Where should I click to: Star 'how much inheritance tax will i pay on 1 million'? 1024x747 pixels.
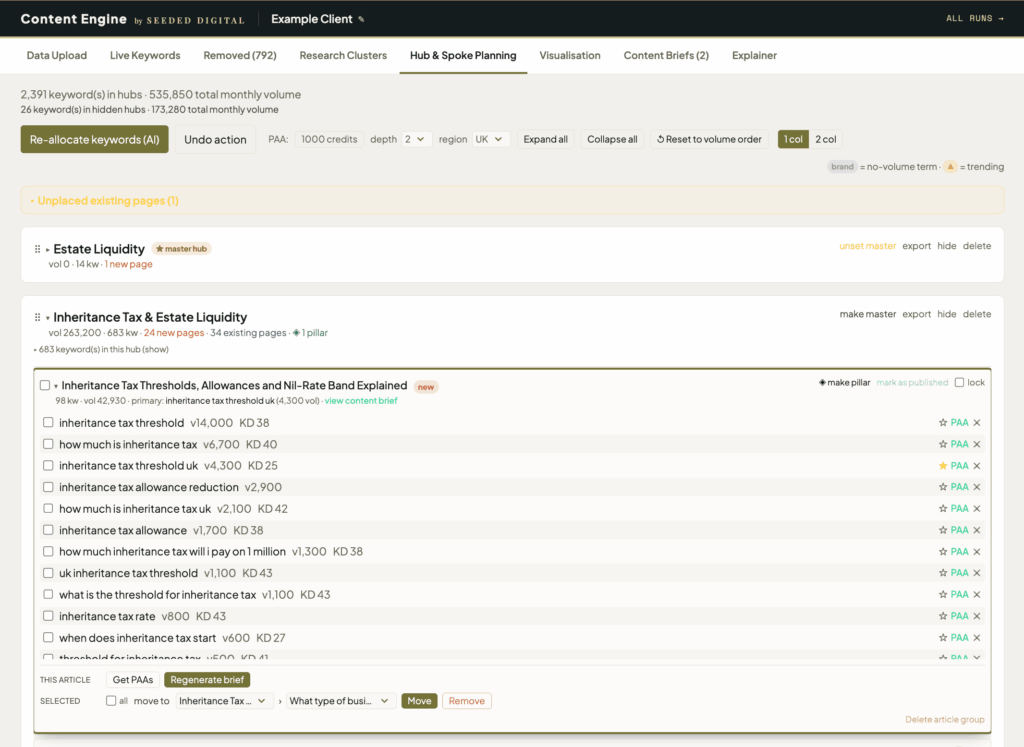[x=942, y=552]
